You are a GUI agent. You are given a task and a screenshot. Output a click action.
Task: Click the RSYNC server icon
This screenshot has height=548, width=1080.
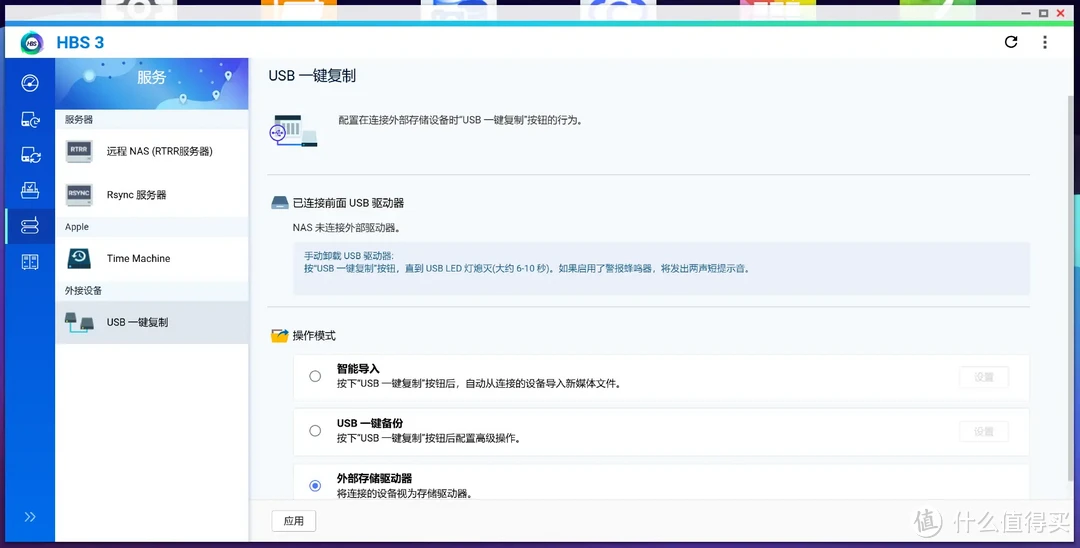(x=79, y=195)
